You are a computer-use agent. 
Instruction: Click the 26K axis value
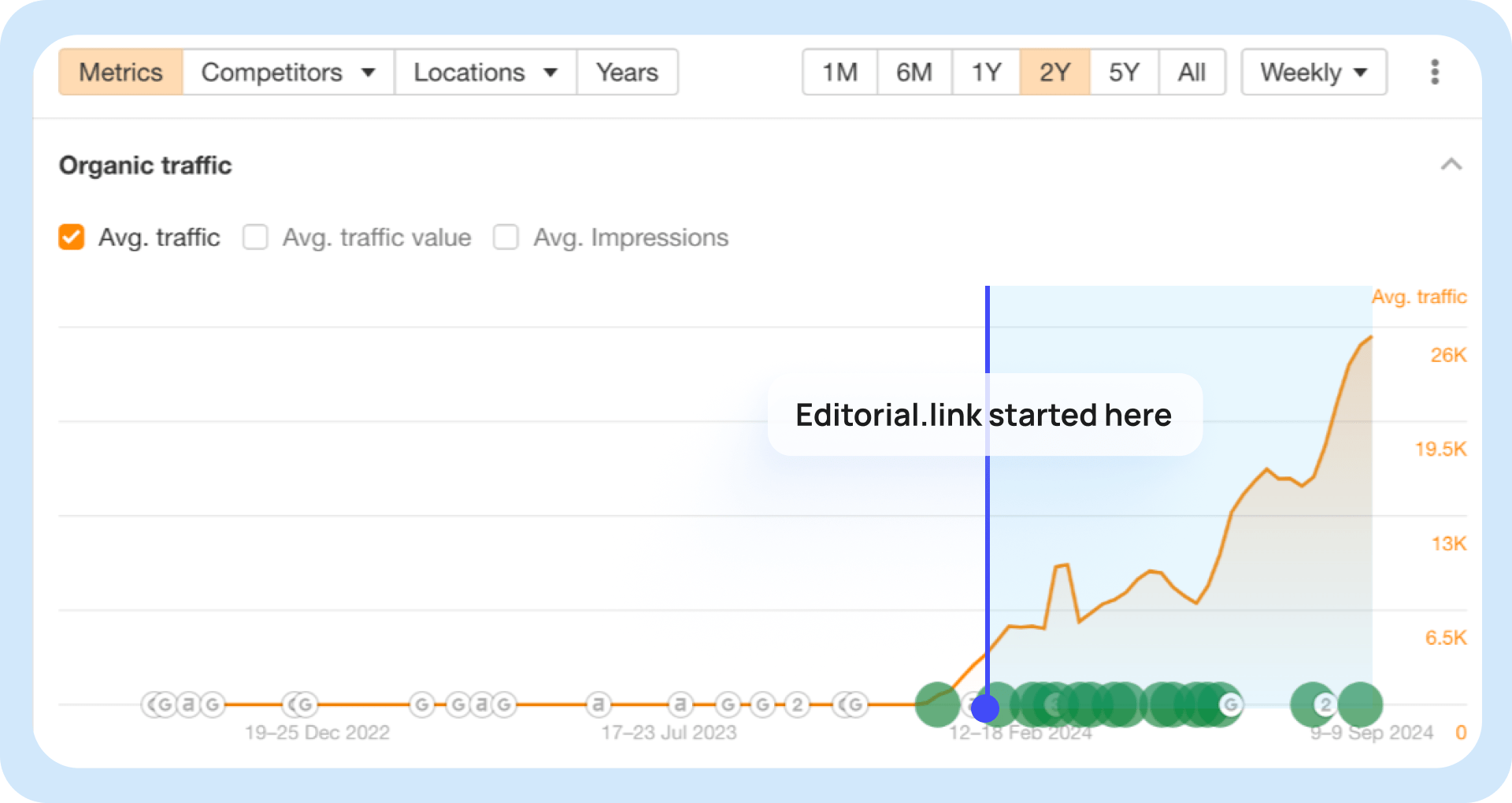(x=1449, y=355)
